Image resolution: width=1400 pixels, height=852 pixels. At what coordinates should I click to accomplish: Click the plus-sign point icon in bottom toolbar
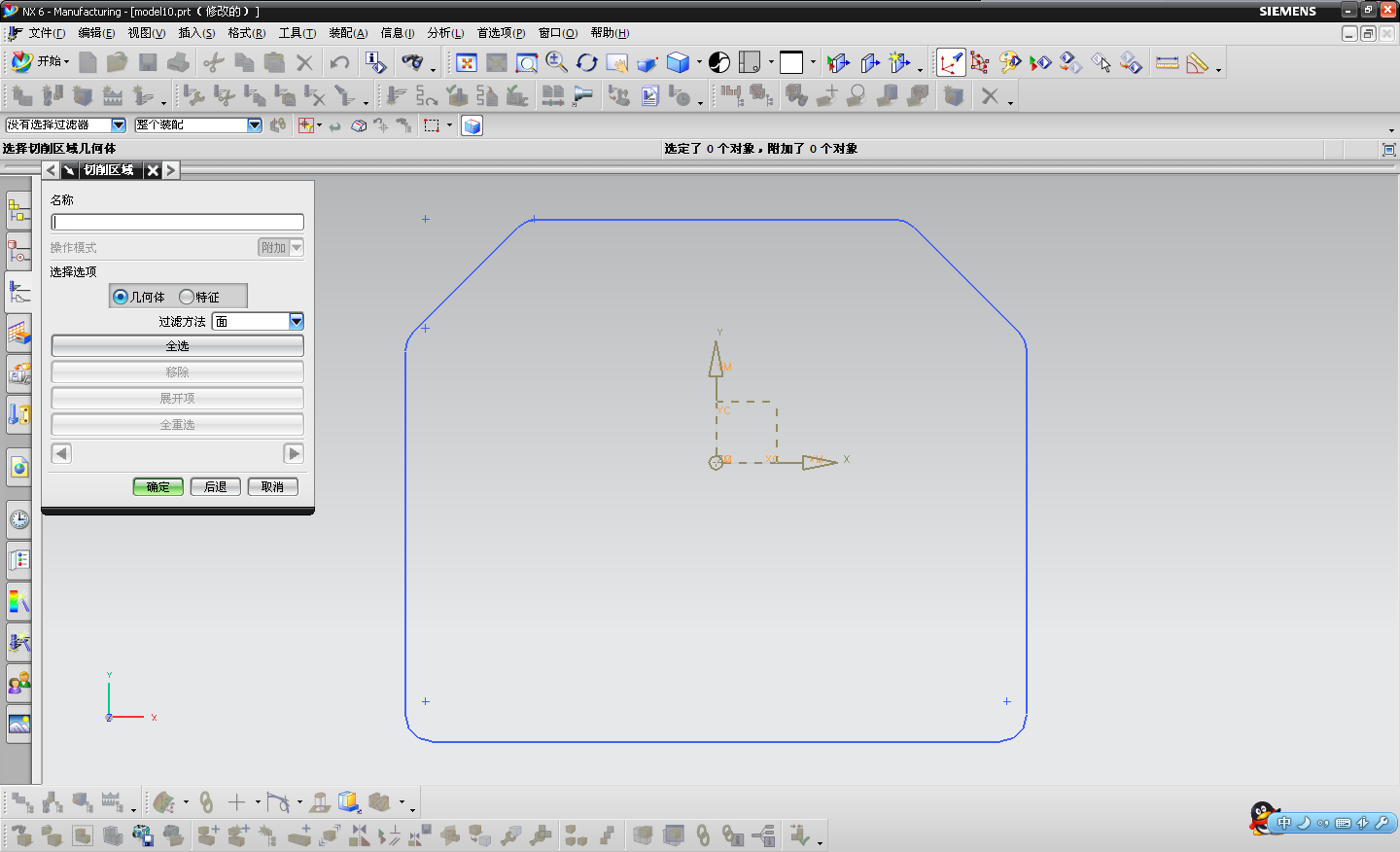coord(236,802)
